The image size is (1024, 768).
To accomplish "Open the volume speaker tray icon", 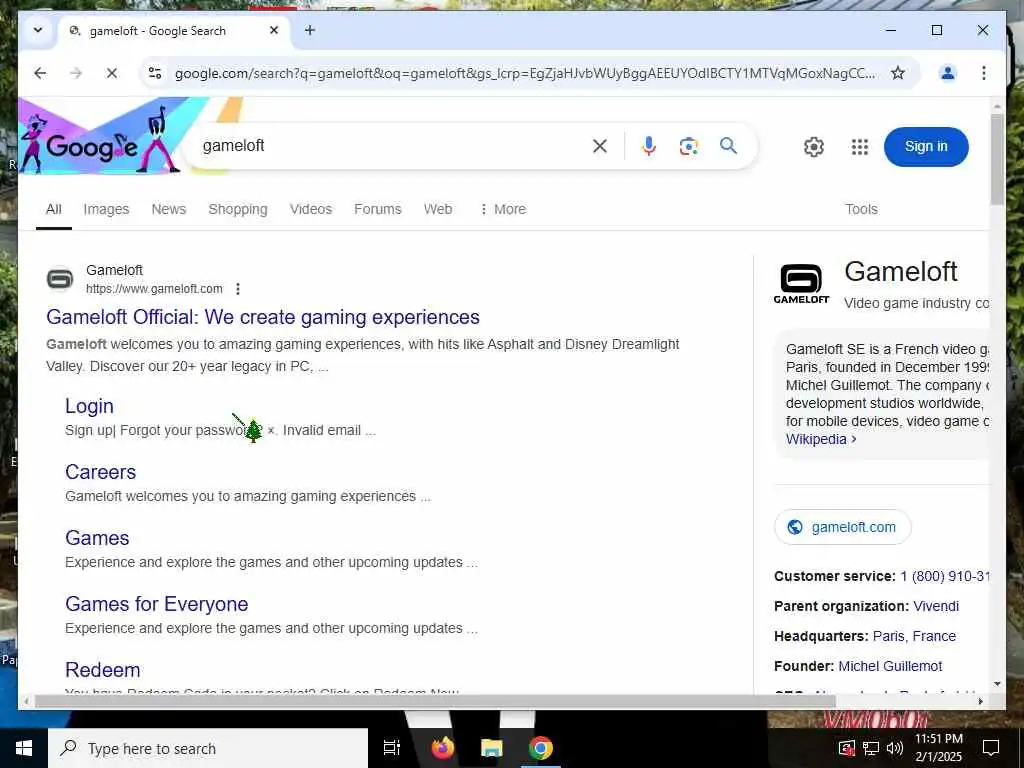I will [x=895, y=748].
